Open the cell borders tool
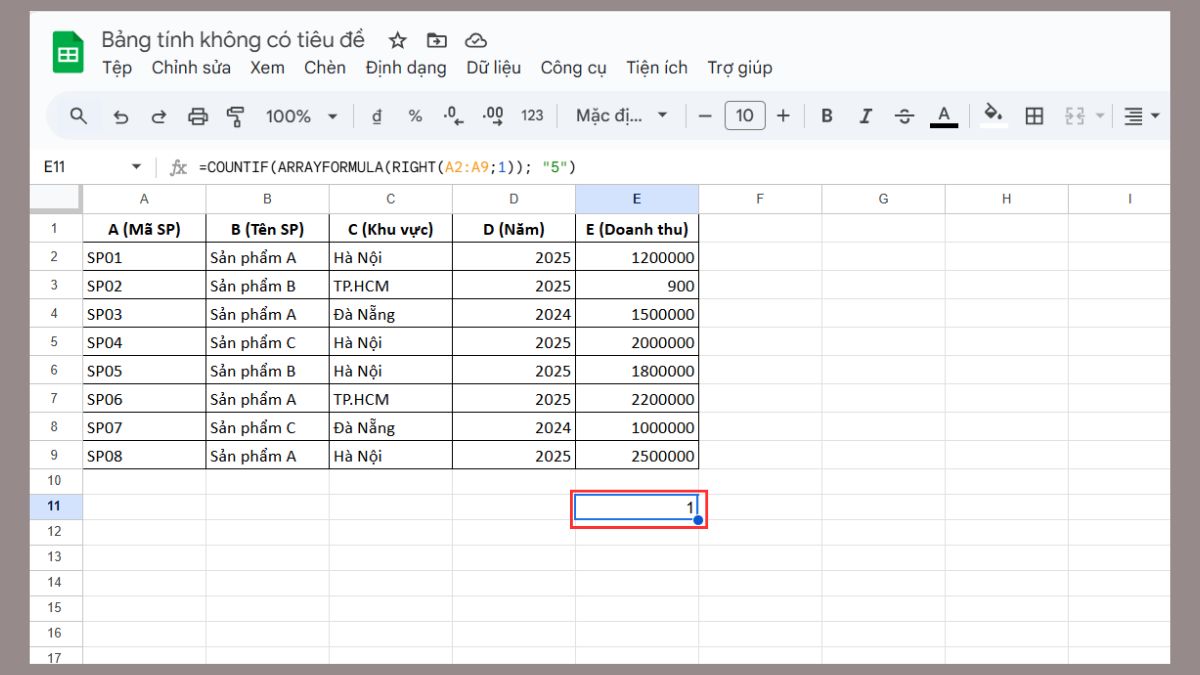Image resolution: width=1200 pixels, height=675 pixels. pos(1034,116)
